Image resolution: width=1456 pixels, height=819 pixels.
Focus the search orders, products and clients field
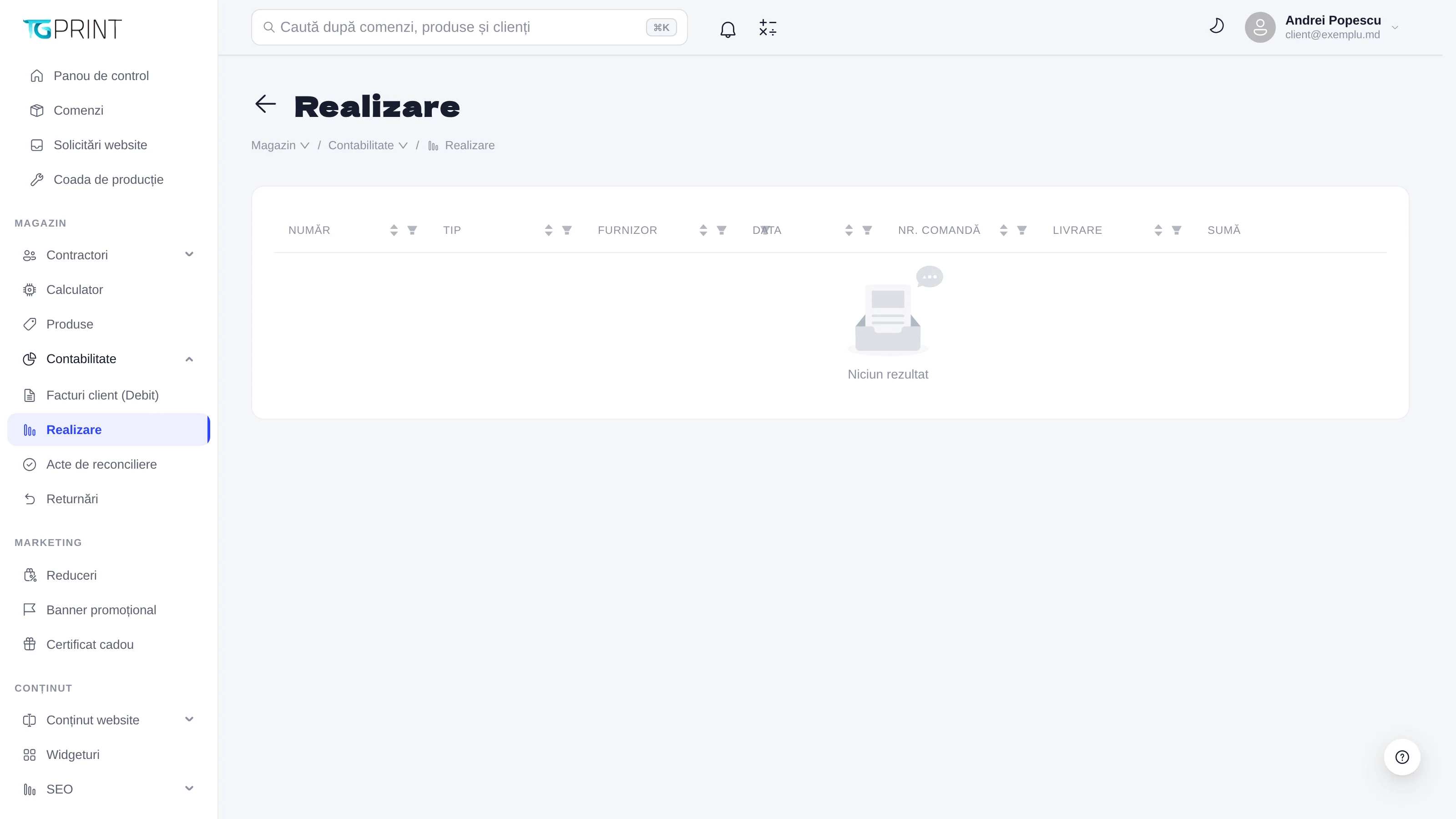pyautogui.click(x=469, y=27)
